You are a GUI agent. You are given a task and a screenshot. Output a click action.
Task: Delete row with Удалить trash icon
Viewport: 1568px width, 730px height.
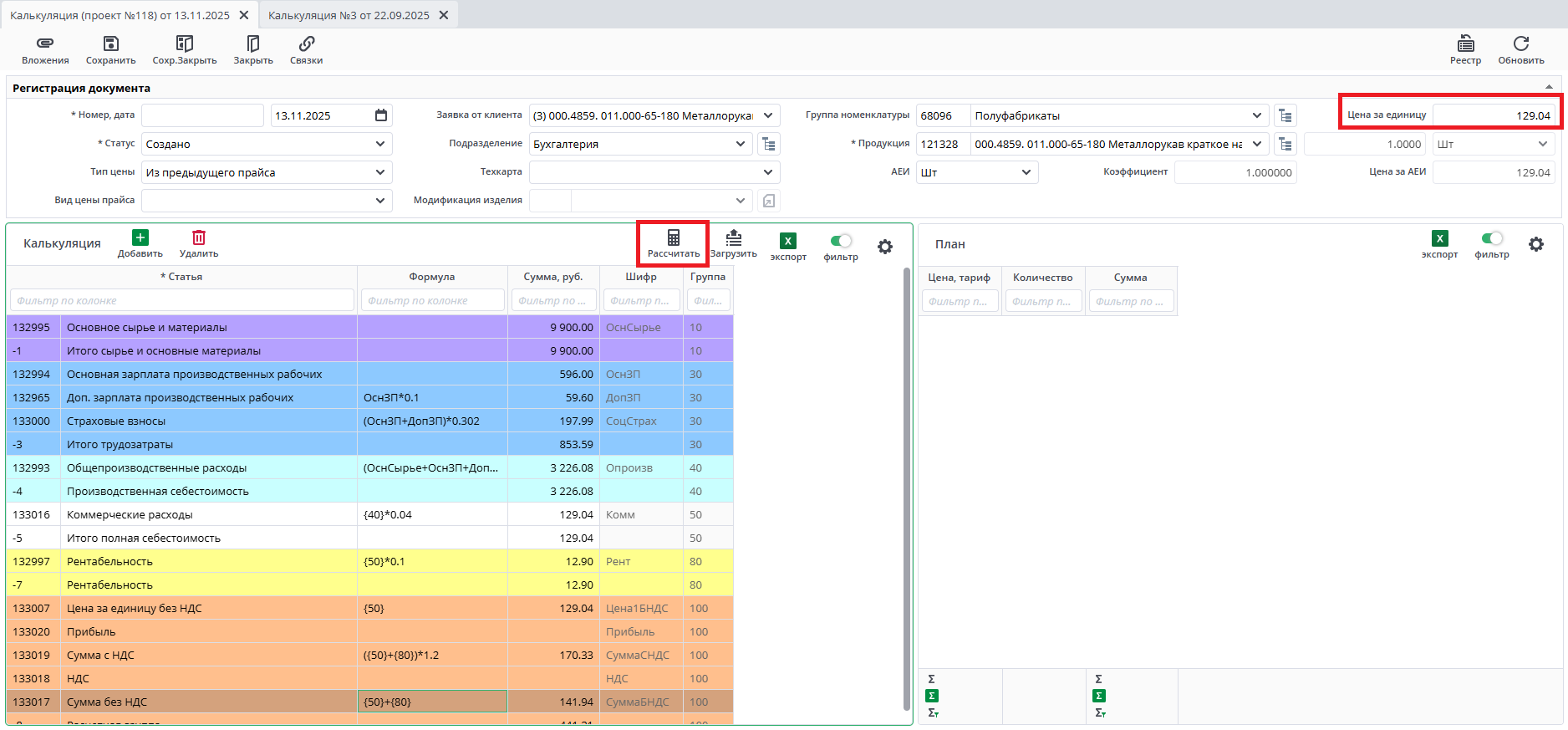point(199,238)
